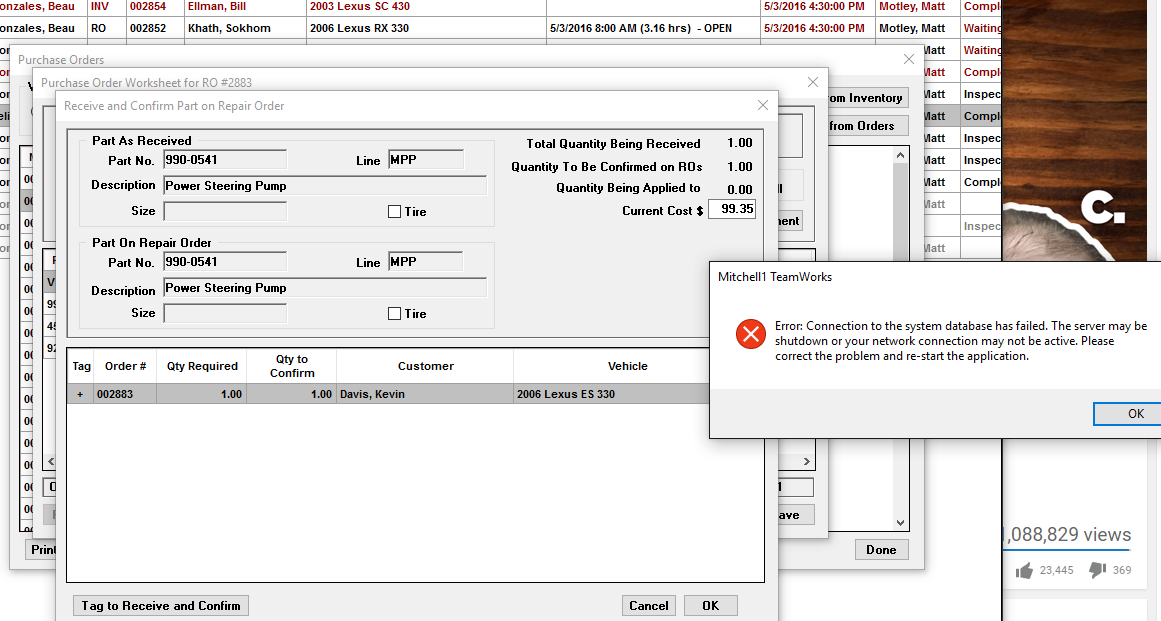
Task: Enable the Tire checkbox under Part As Received
Action: point(394,212)
